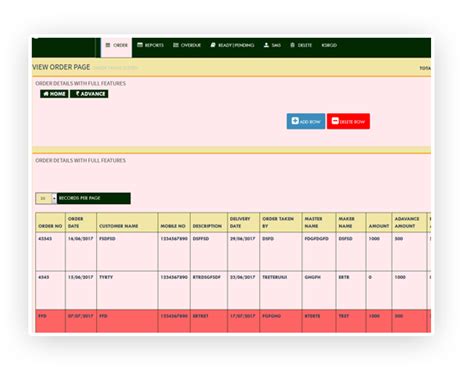Switch to the Reports tab

click(150, 45)
